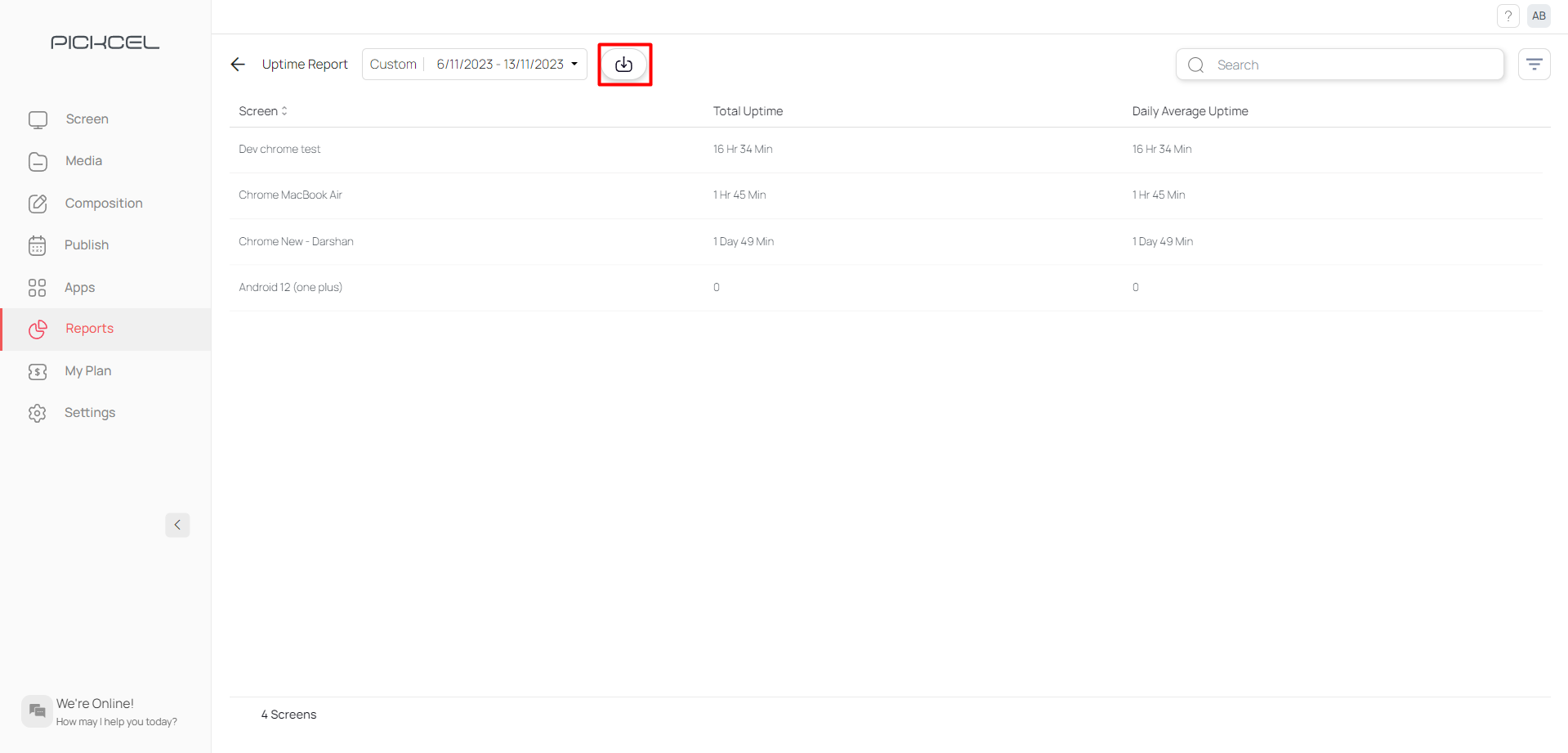Click the Pickcel logo
Image resolution: width=1568 pixels, height=753 pixels.
105,43
